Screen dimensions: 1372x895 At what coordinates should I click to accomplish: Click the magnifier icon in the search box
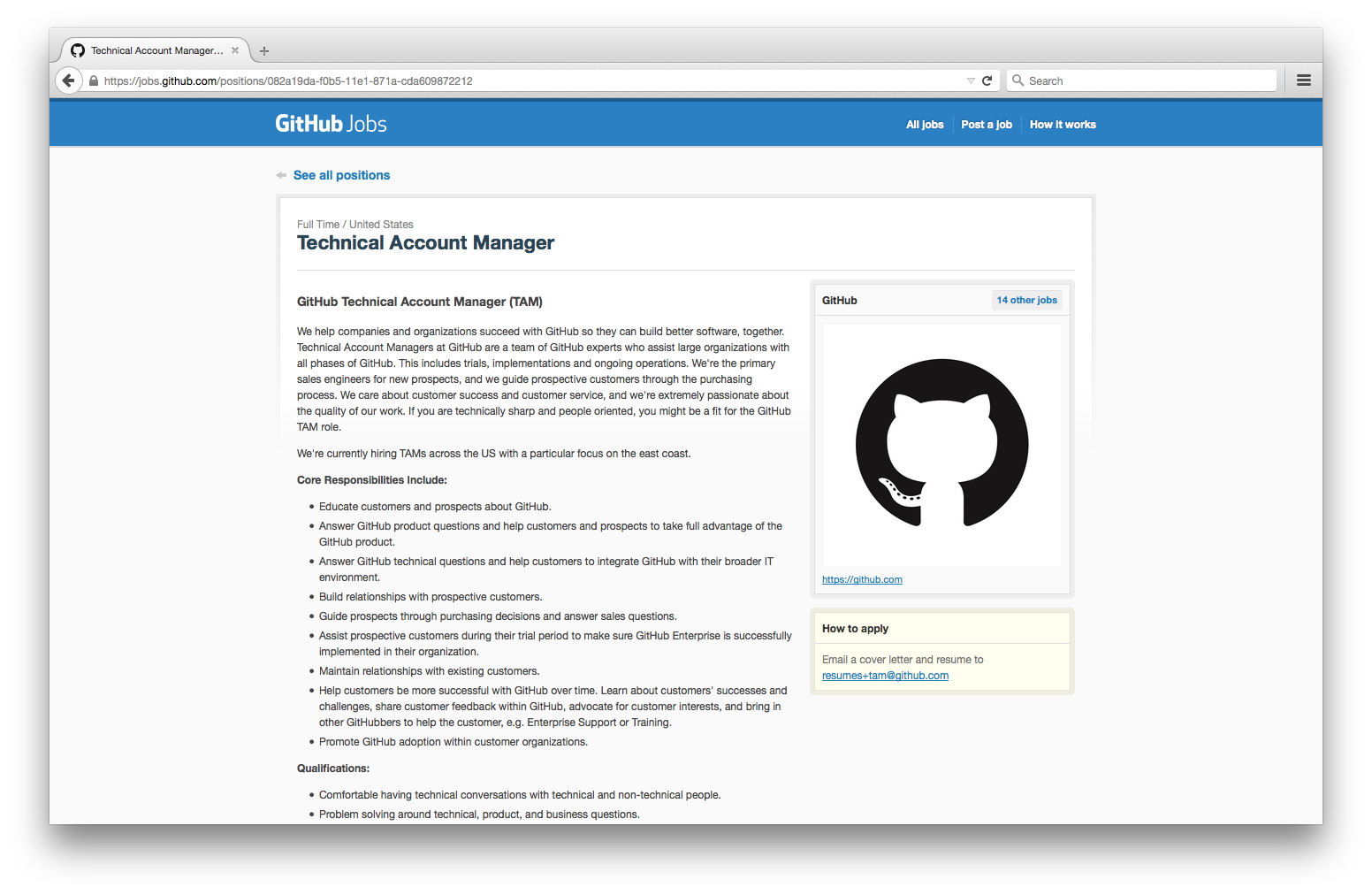point(1018,80)
